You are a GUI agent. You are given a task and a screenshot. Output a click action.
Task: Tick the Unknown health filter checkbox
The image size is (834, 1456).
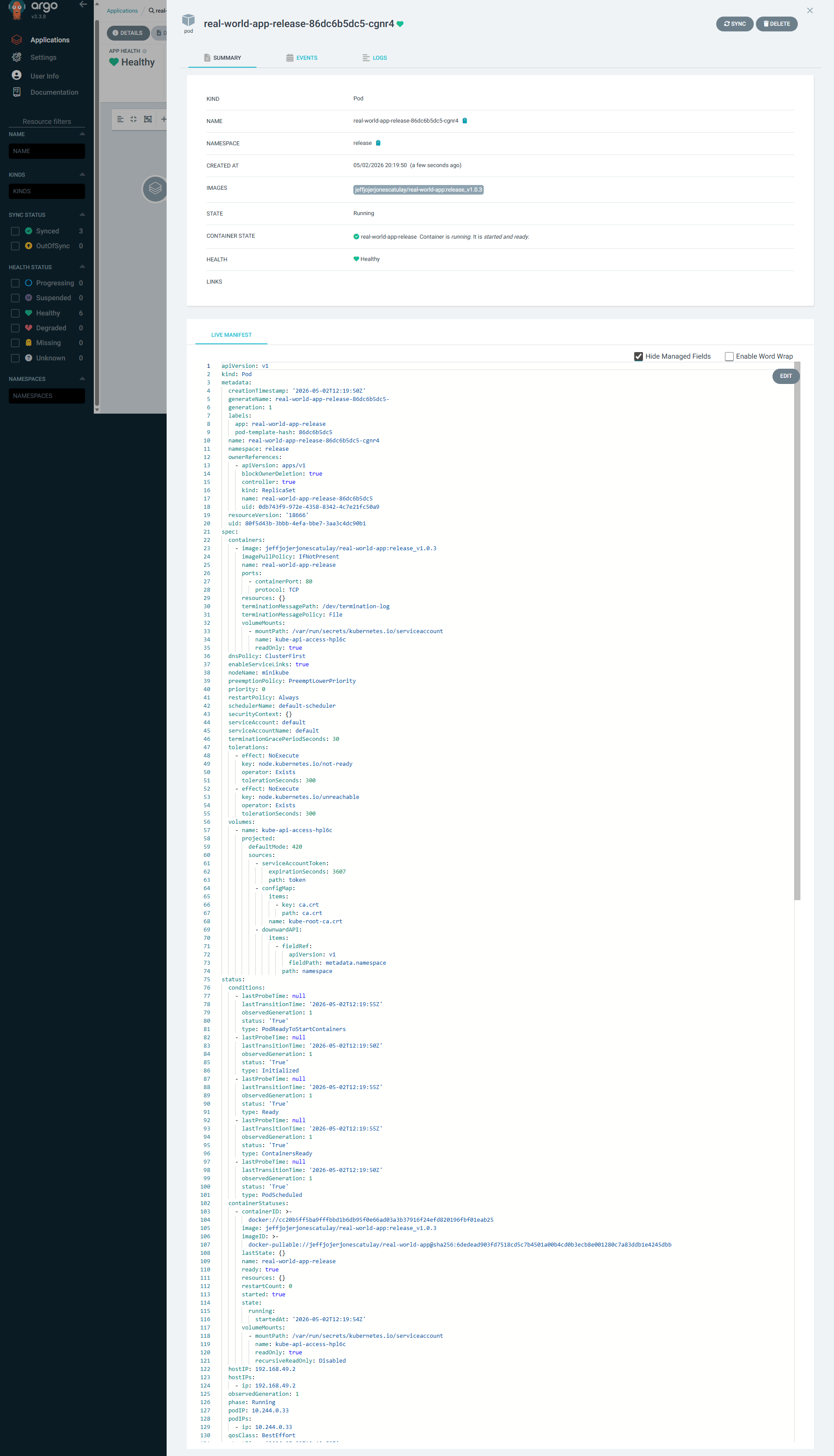coord(15,358)
